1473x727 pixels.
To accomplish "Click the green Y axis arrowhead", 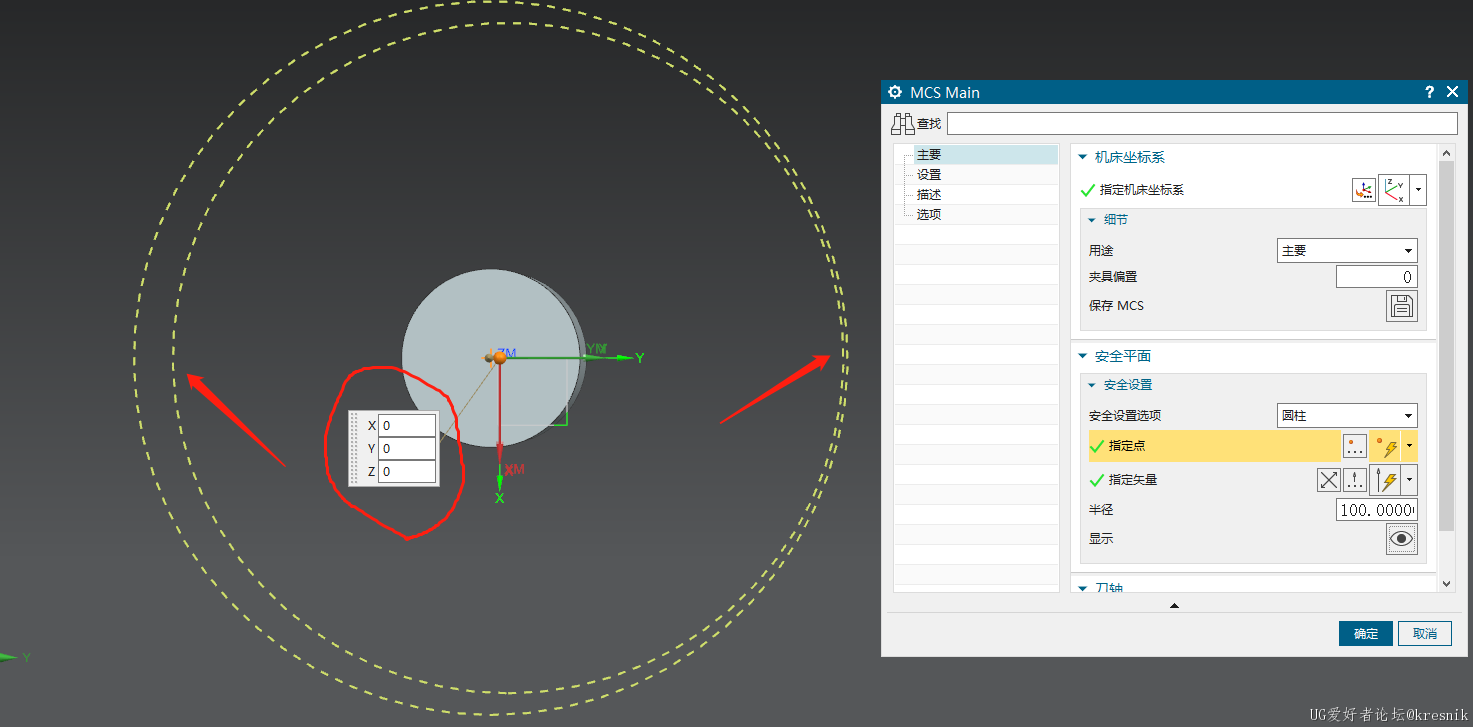I will tap(625, 357).
